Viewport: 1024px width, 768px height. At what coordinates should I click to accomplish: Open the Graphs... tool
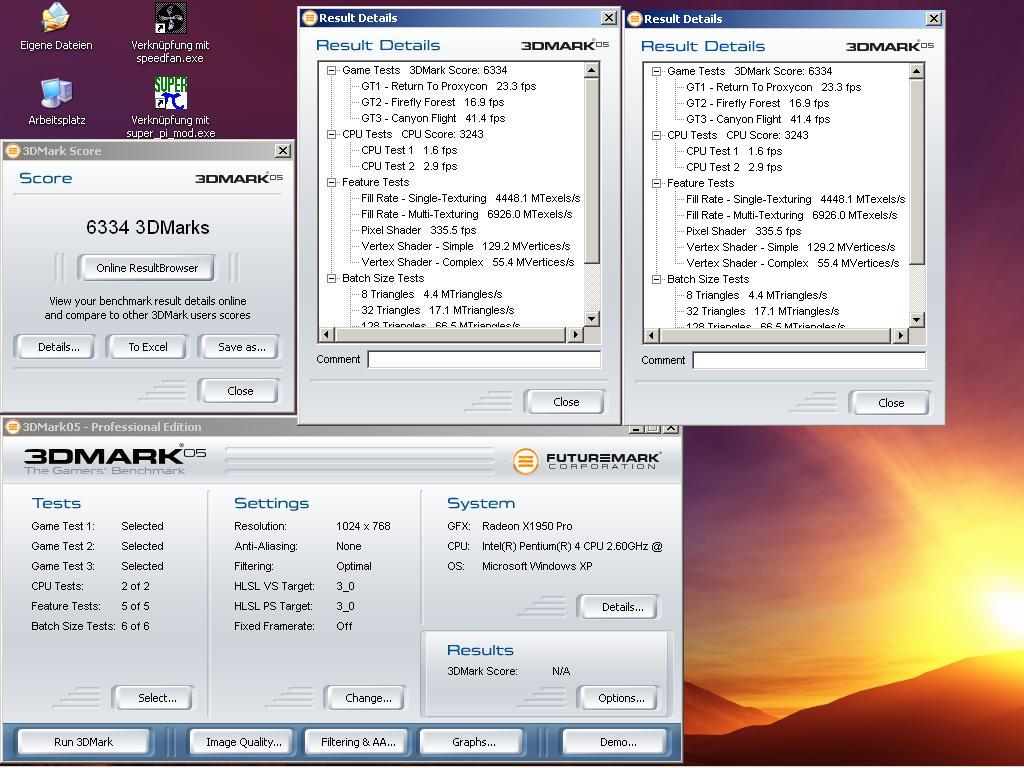(x=473, y=742)
